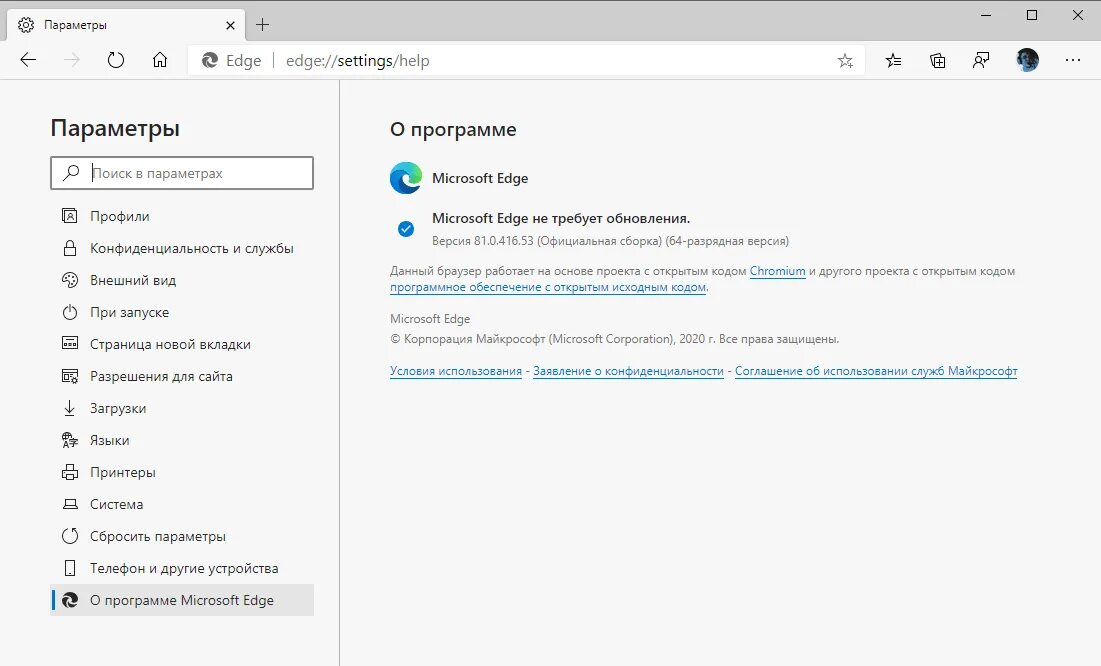Viewport: 1101px width, 666px height.
Task: Open Внешний вид section
Action: coord(182,280)
